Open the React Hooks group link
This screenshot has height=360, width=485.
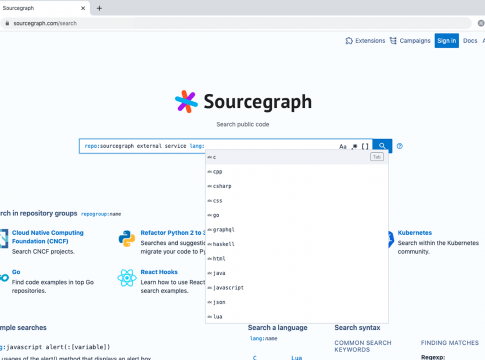click(159, 272)
